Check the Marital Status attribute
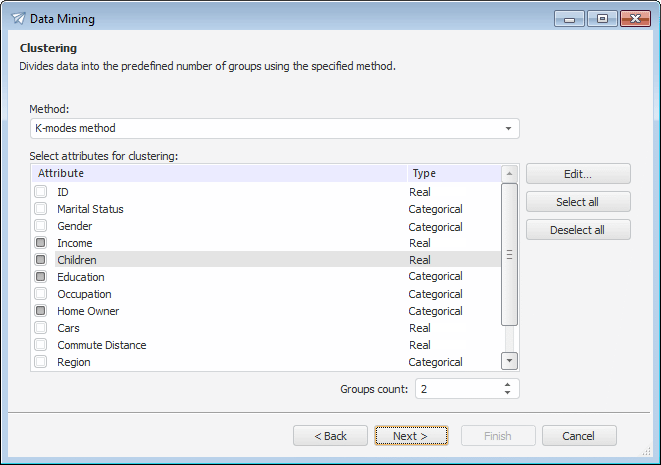The image size is (661, 465). (x=41, y=209)
